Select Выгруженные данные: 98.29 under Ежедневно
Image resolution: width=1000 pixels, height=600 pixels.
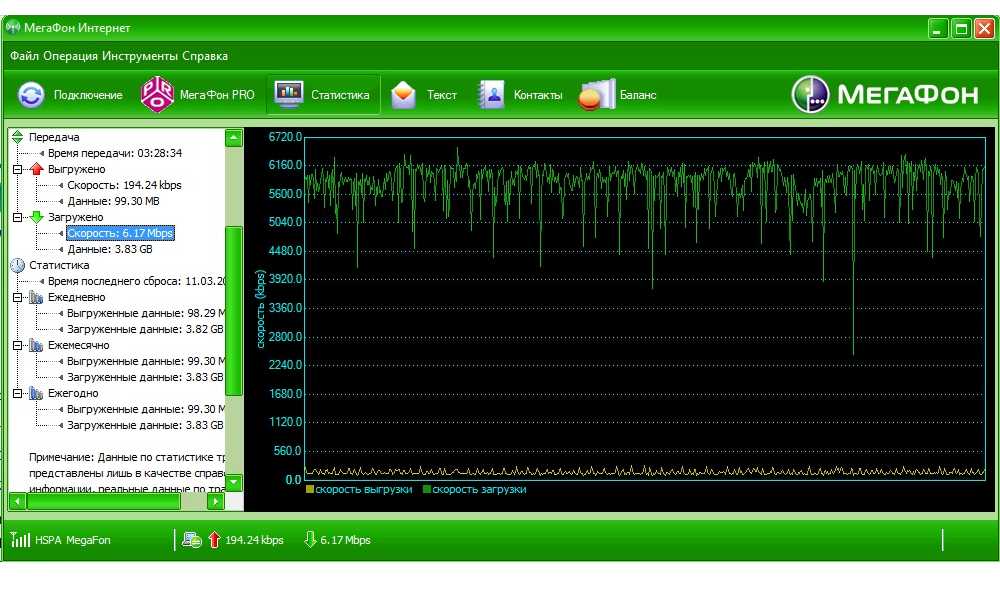click(x=146, y=313)
